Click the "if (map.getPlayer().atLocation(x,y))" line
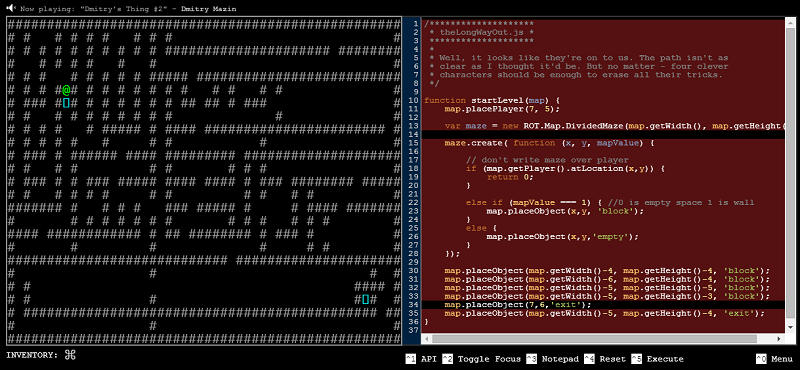Screen dimensions: 800x370 coord(565,168)
